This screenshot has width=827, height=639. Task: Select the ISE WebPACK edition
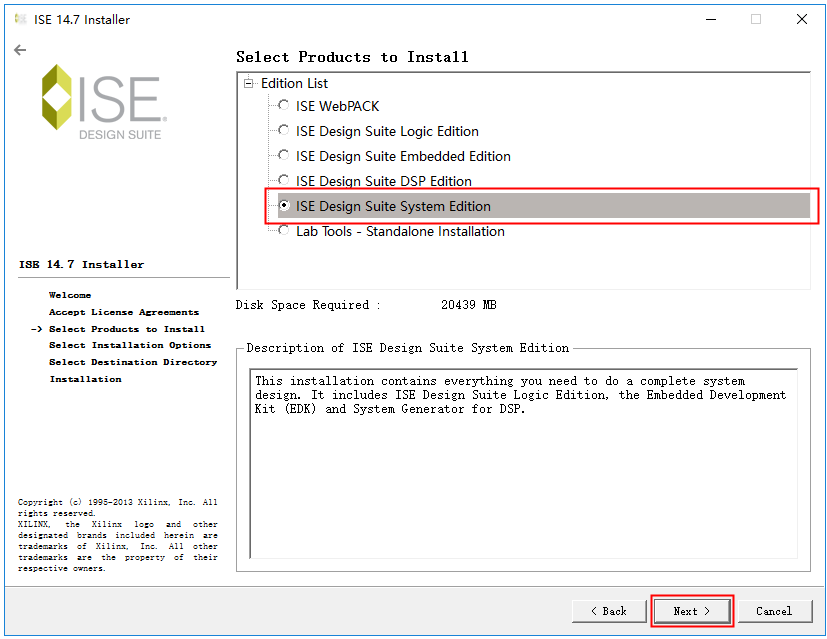[285, 106]
